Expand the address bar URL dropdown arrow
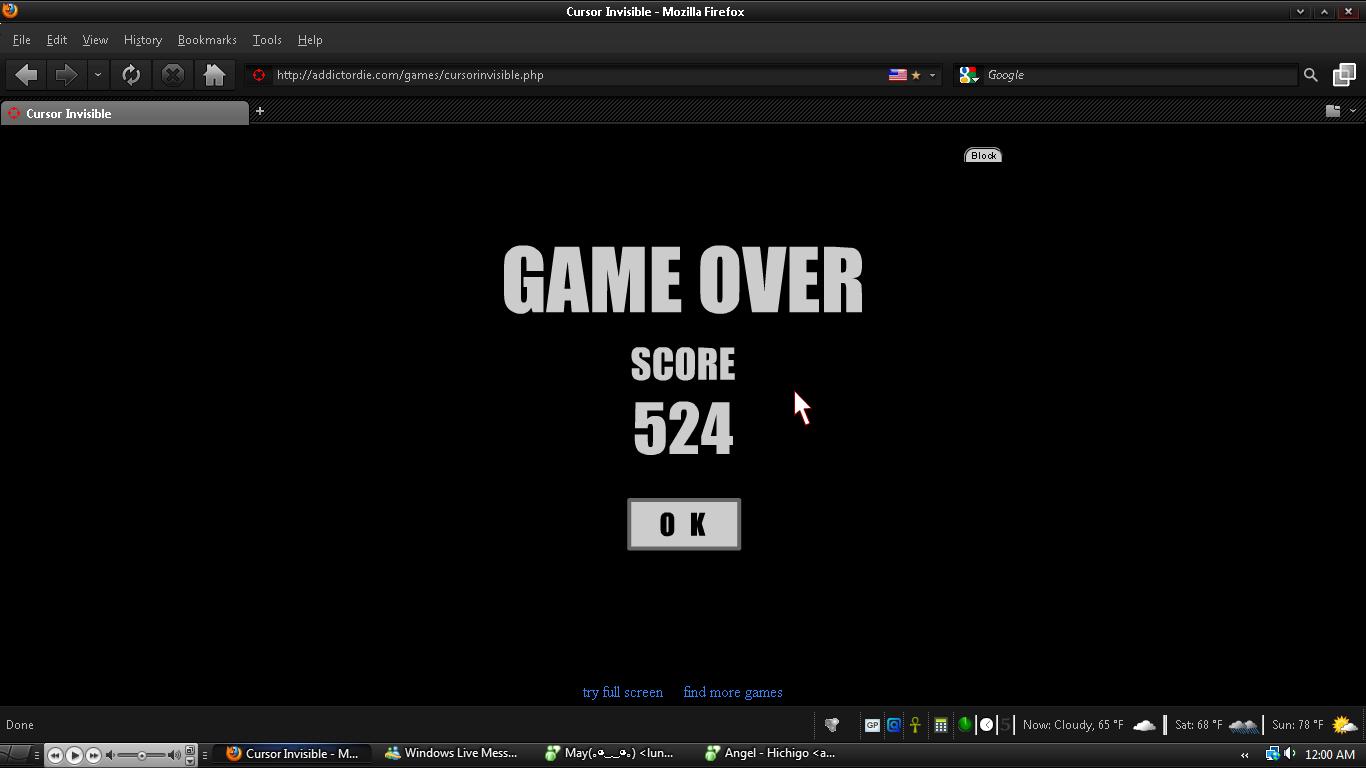This screenshot has height=768, width=1366. (932, 75)
